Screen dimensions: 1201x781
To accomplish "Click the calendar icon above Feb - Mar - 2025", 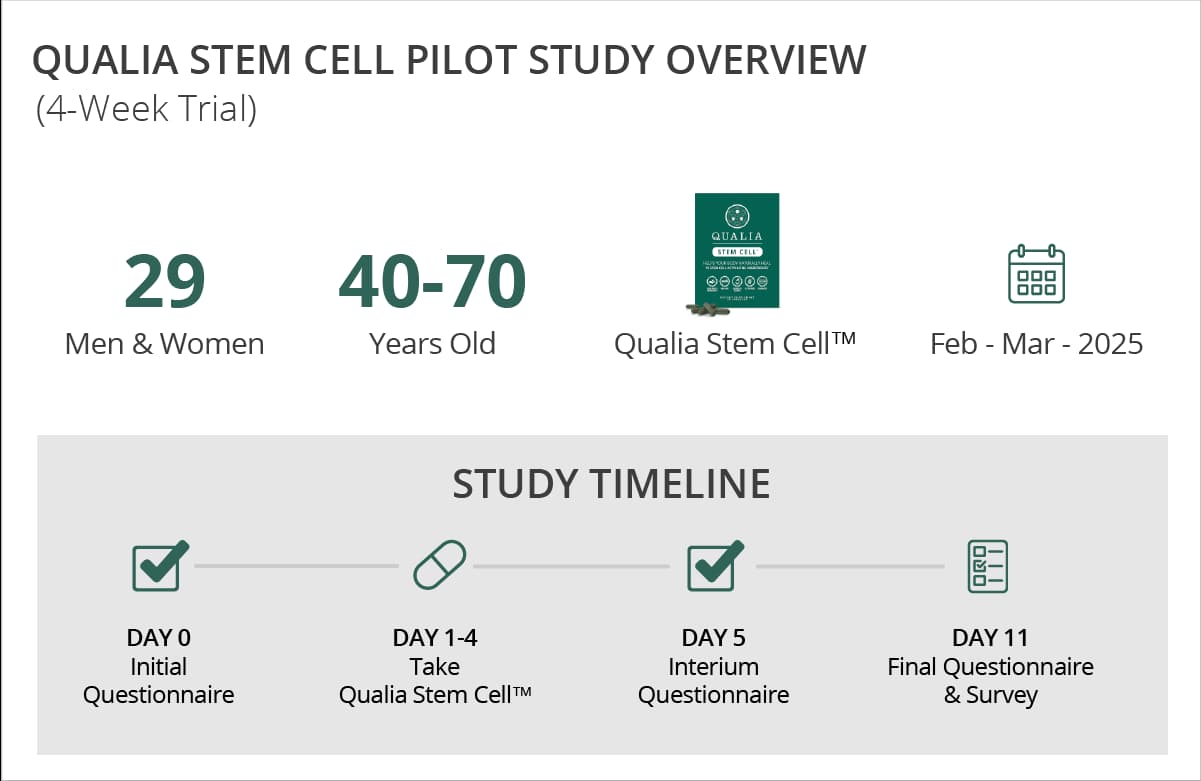I will 1036,274.
